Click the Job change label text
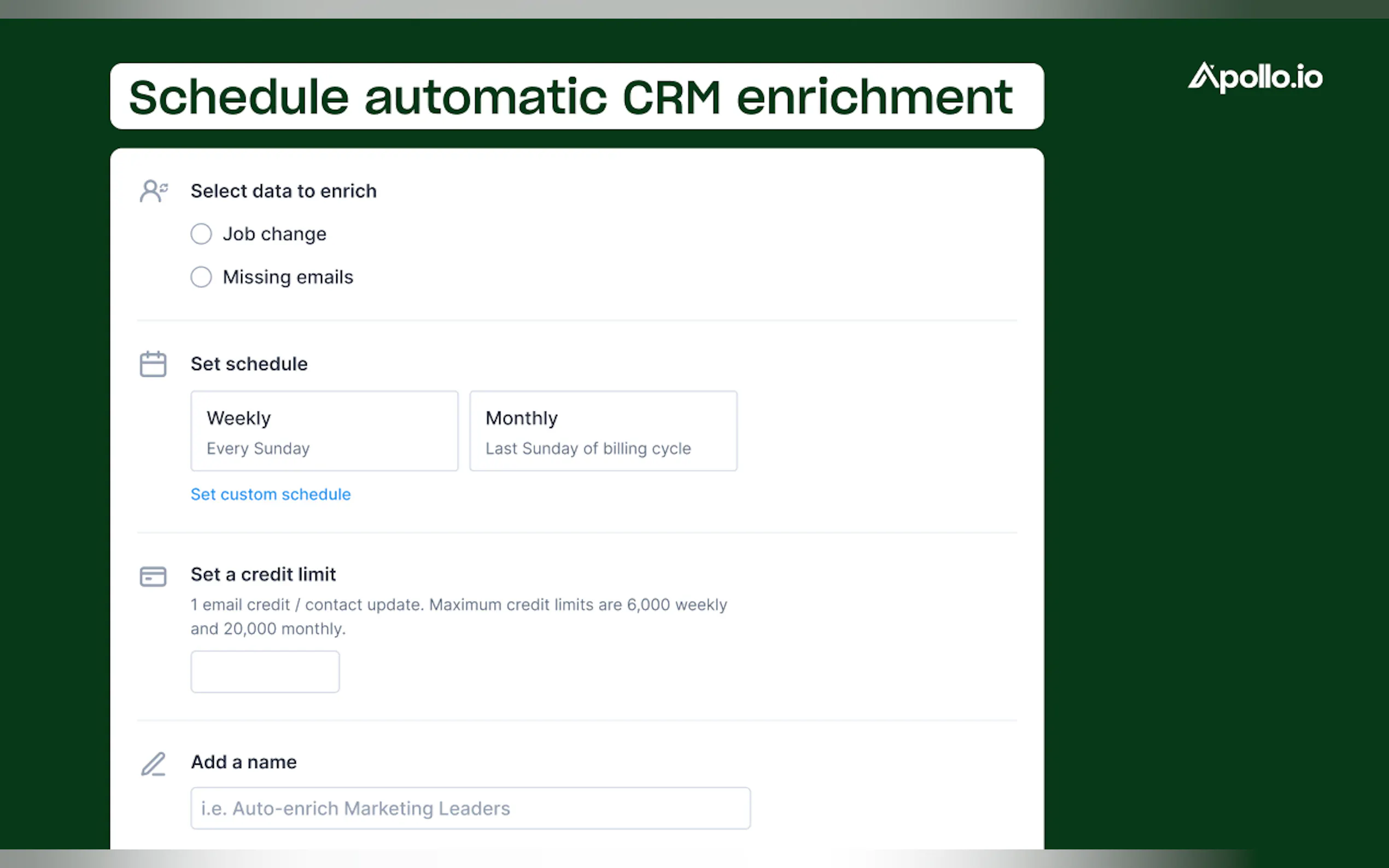Screen dimensions: 1389x868 pos(275,234)
